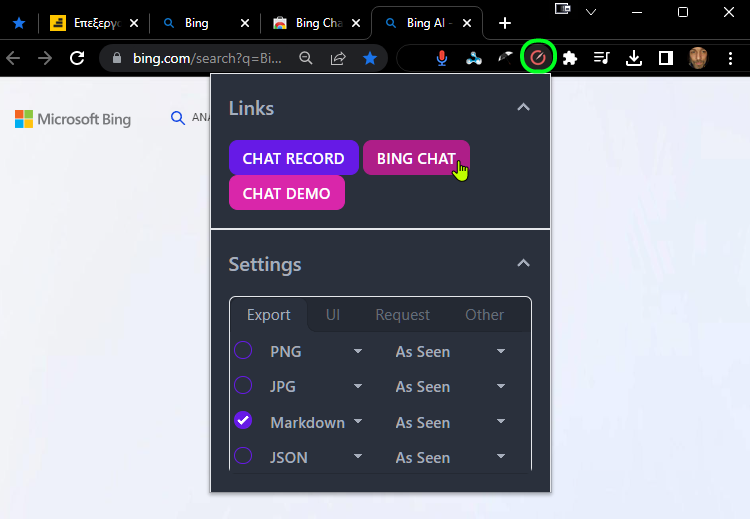
Task: Click the Microsoft Bing logo
Action: coord(73,119)
